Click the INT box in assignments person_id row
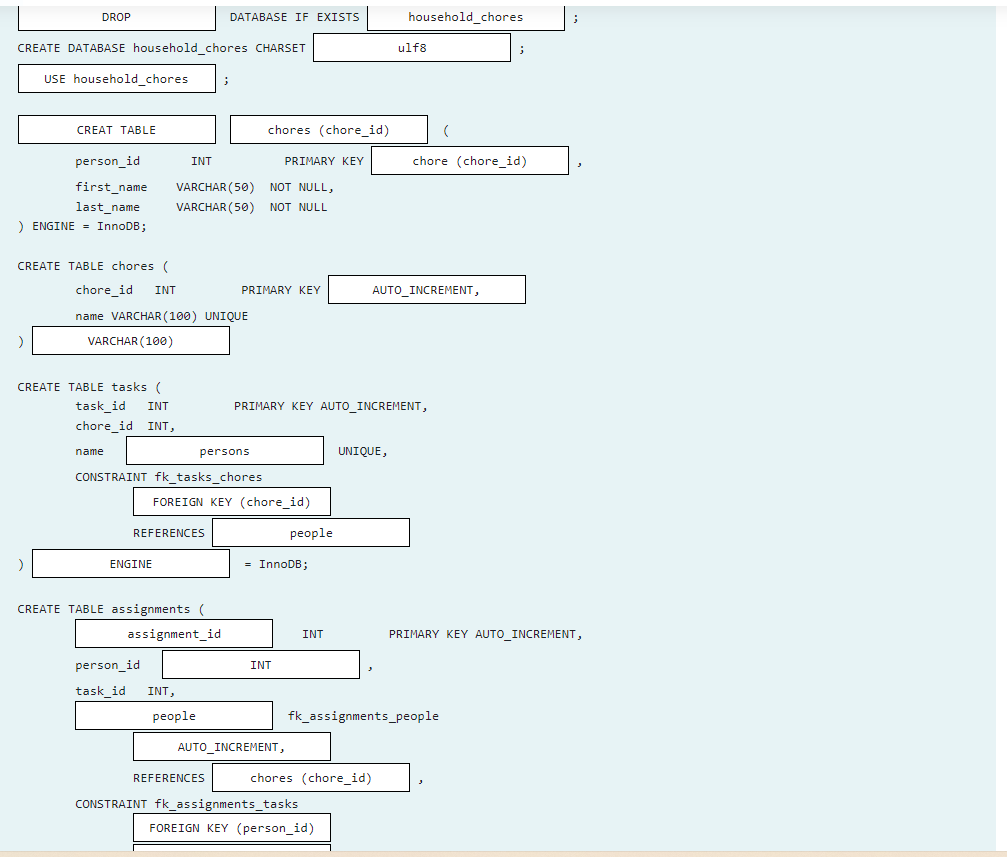Image resolution: width=1007 pixels, height=857 pixels. point(261,664)
